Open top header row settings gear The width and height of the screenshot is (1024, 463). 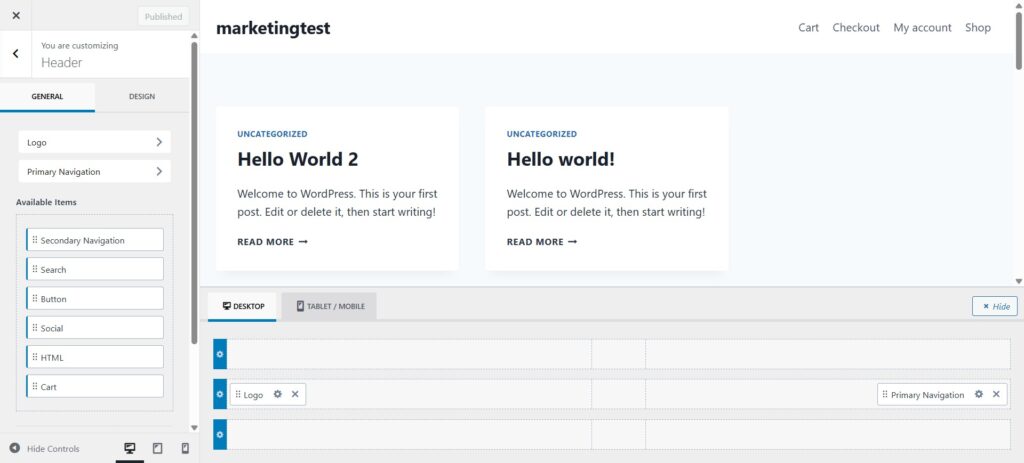(220, 354)
